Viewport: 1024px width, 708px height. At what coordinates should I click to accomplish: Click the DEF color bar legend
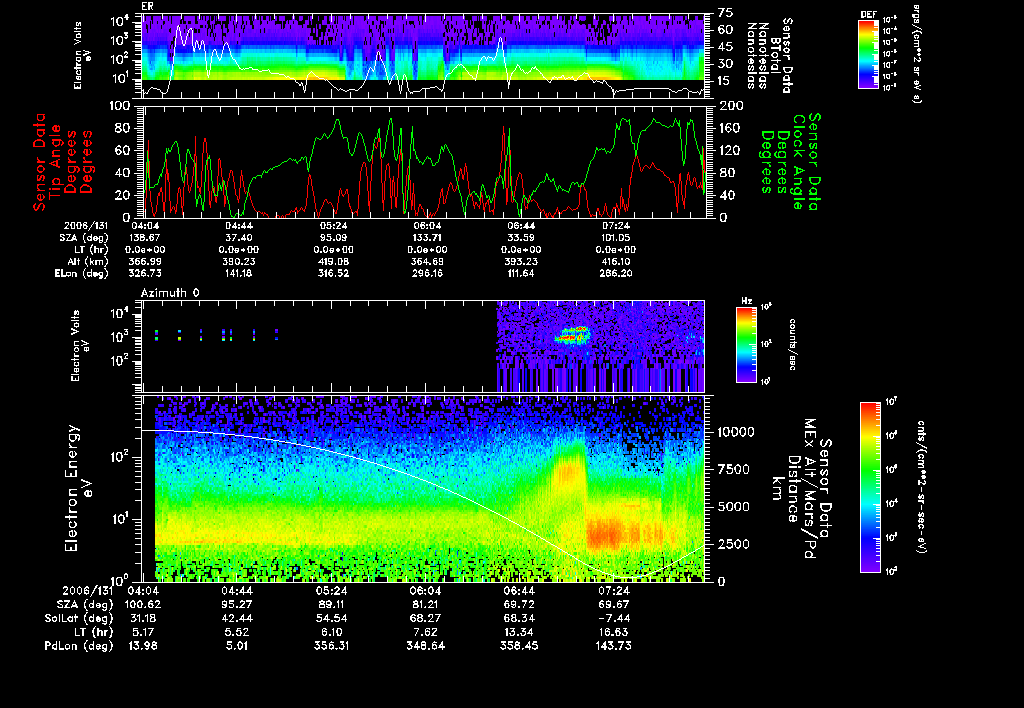pos(868,54)
